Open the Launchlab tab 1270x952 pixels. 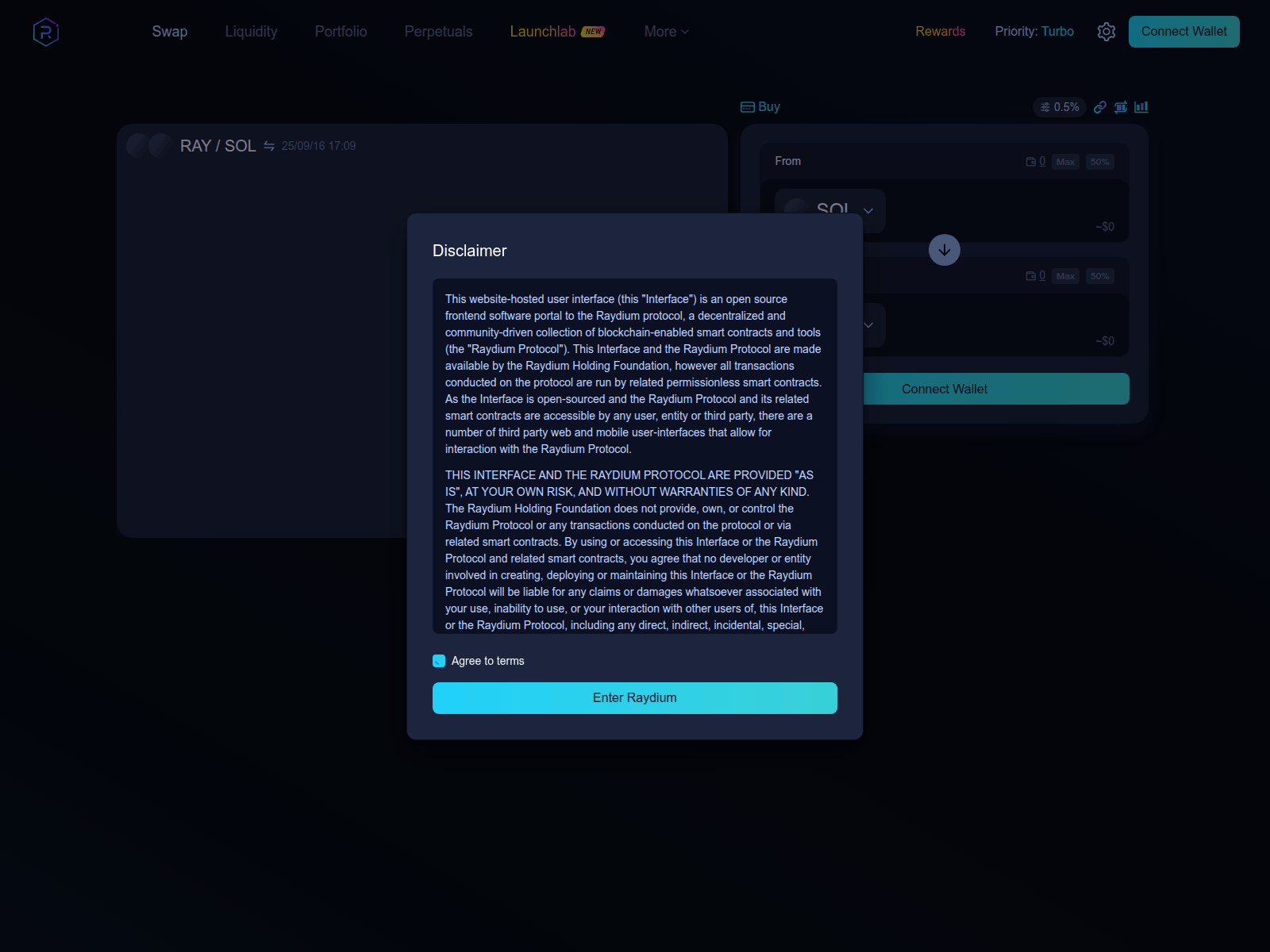pos(543,32)
